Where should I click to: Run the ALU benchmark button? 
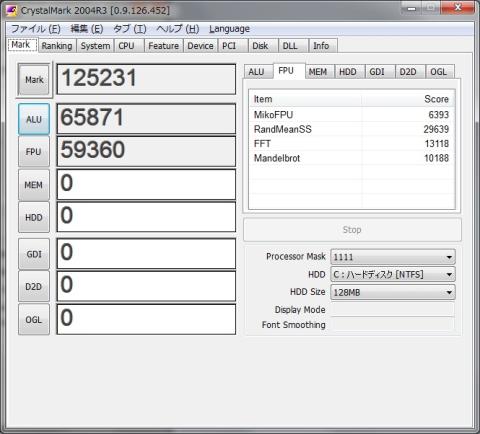tap(34, 119)
